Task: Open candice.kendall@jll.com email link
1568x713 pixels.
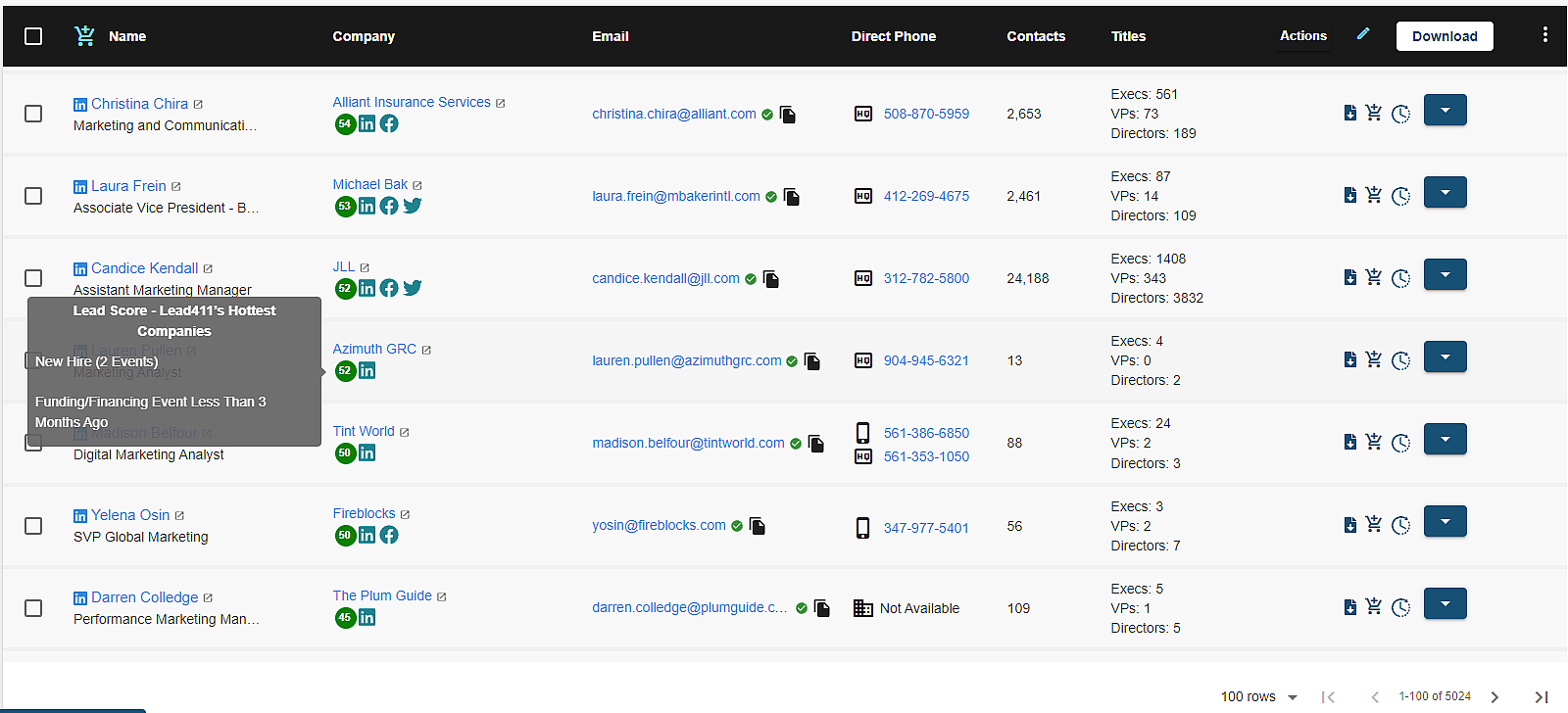Action: (x=665, y=278)
